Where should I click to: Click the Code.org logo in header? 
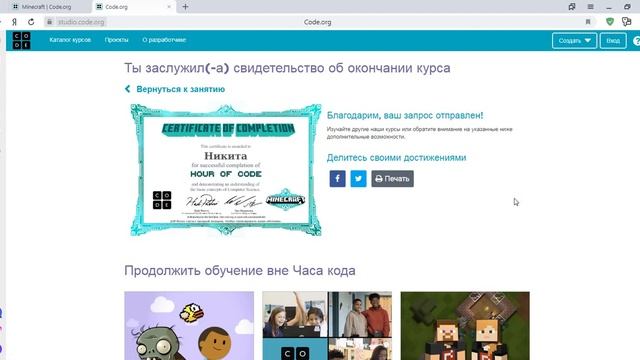coord(21,40)
